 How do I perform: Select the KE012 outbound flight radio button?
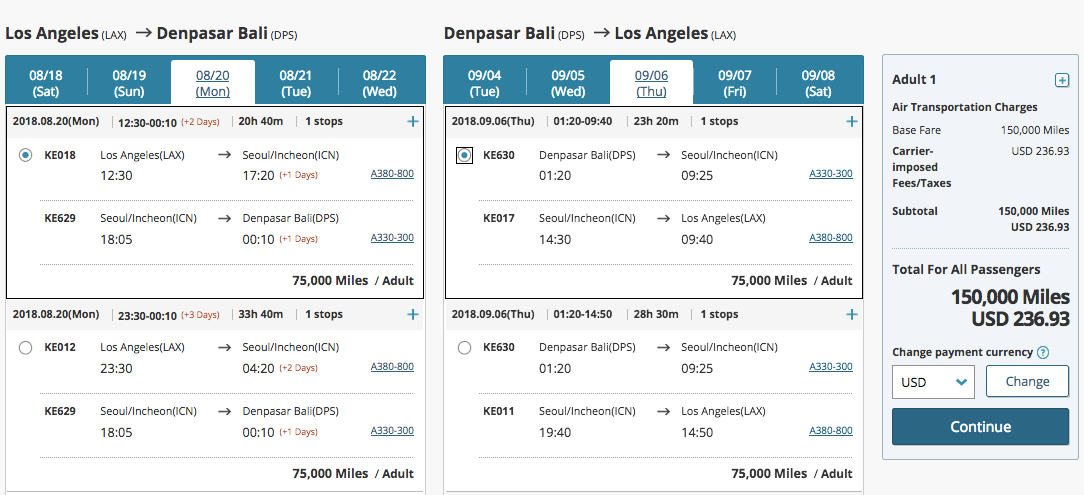25,348
